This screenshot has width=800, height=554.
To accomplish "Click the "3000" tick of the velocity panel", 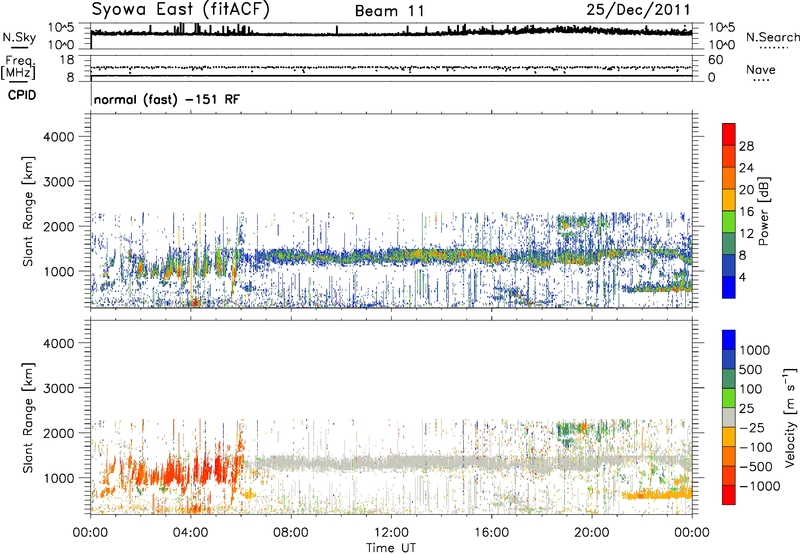I will point(58,388).
